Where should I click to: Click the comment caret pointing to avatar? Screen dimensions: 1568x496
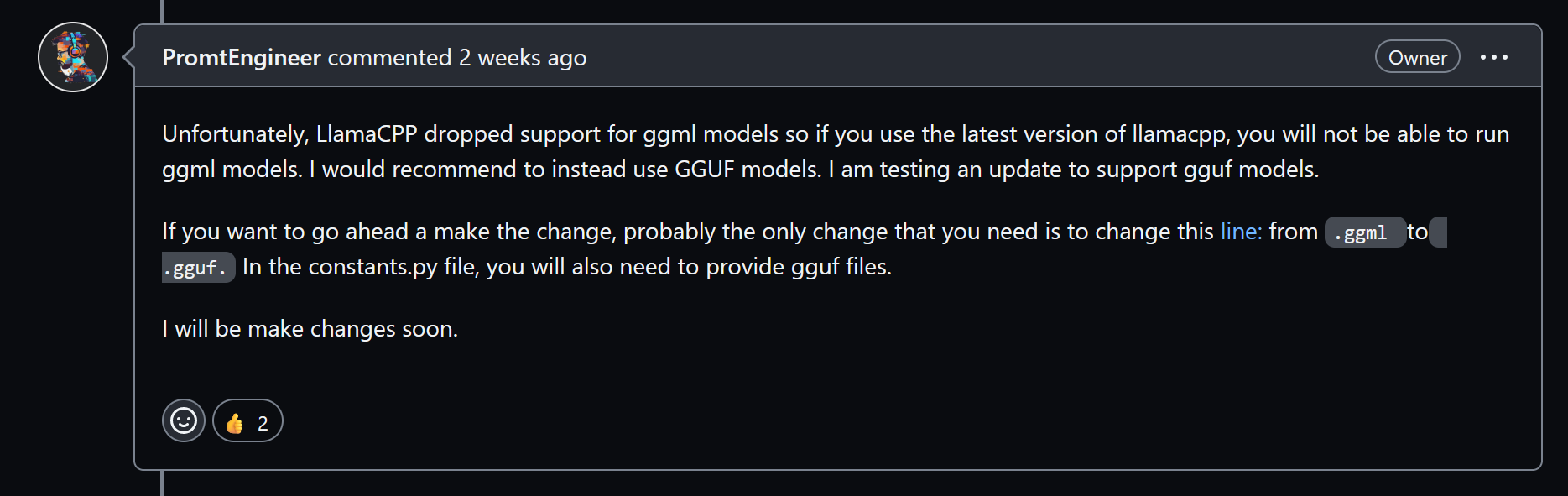pyautogui.click(x=128, y=57)
